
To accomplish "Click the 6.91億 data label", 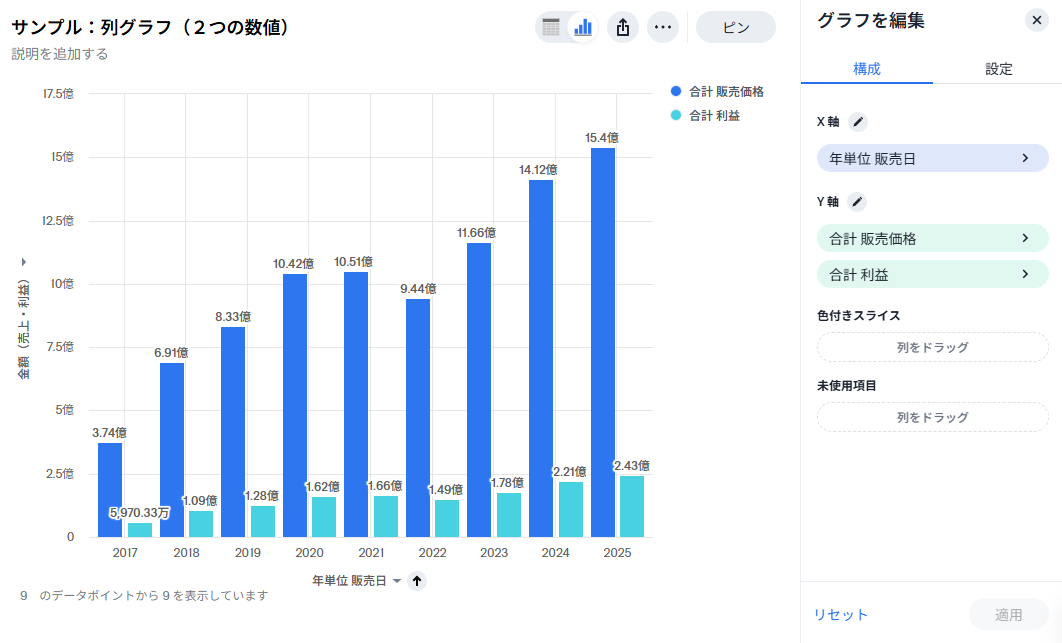I will [x=171, y=353].
